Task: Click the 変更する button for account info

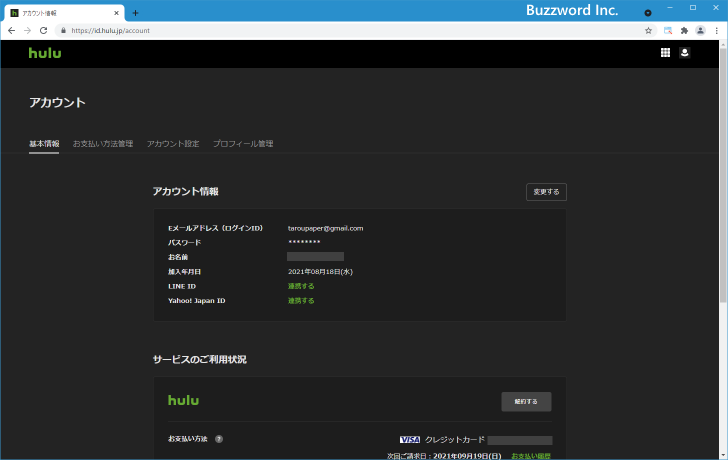Action: tap(546, 192)
